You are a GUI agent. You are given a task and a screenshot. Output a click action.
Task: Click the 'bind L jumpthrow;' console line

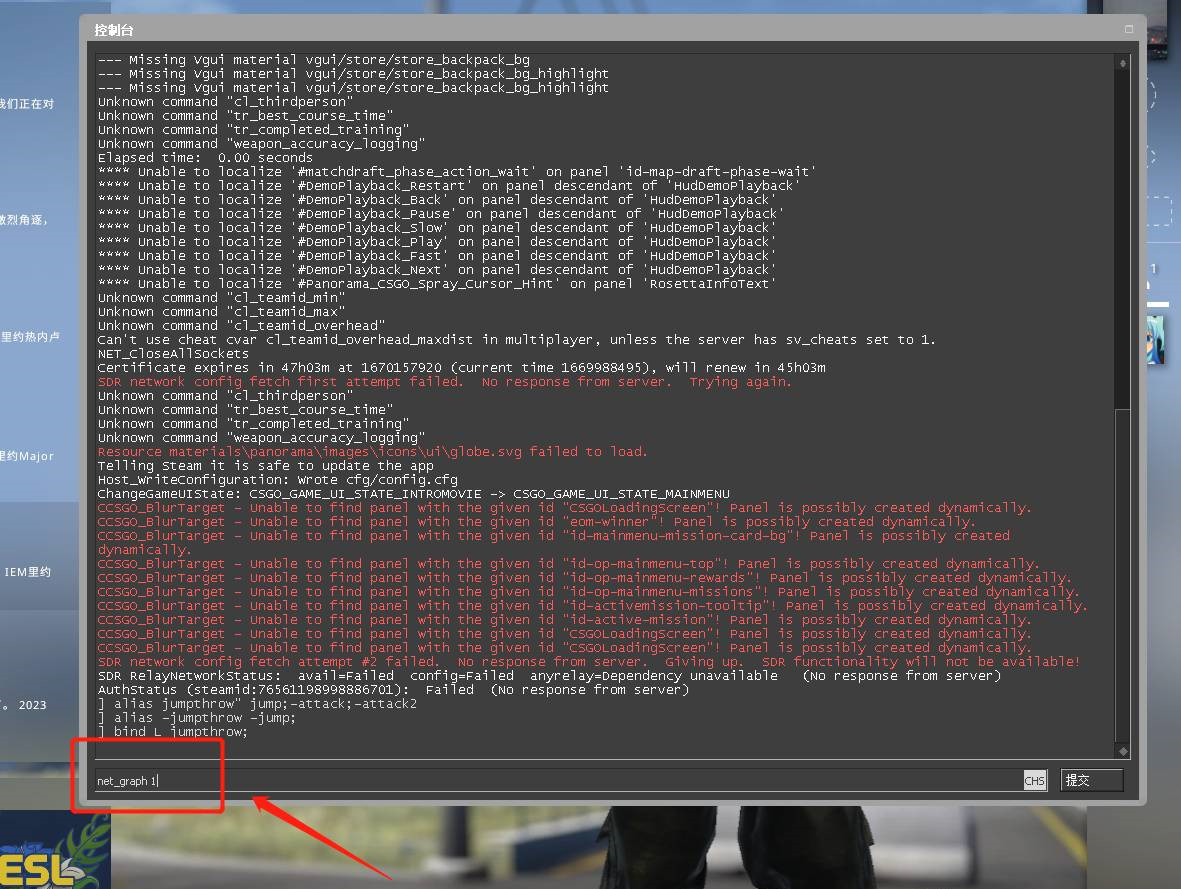click(x=172, y=732)
